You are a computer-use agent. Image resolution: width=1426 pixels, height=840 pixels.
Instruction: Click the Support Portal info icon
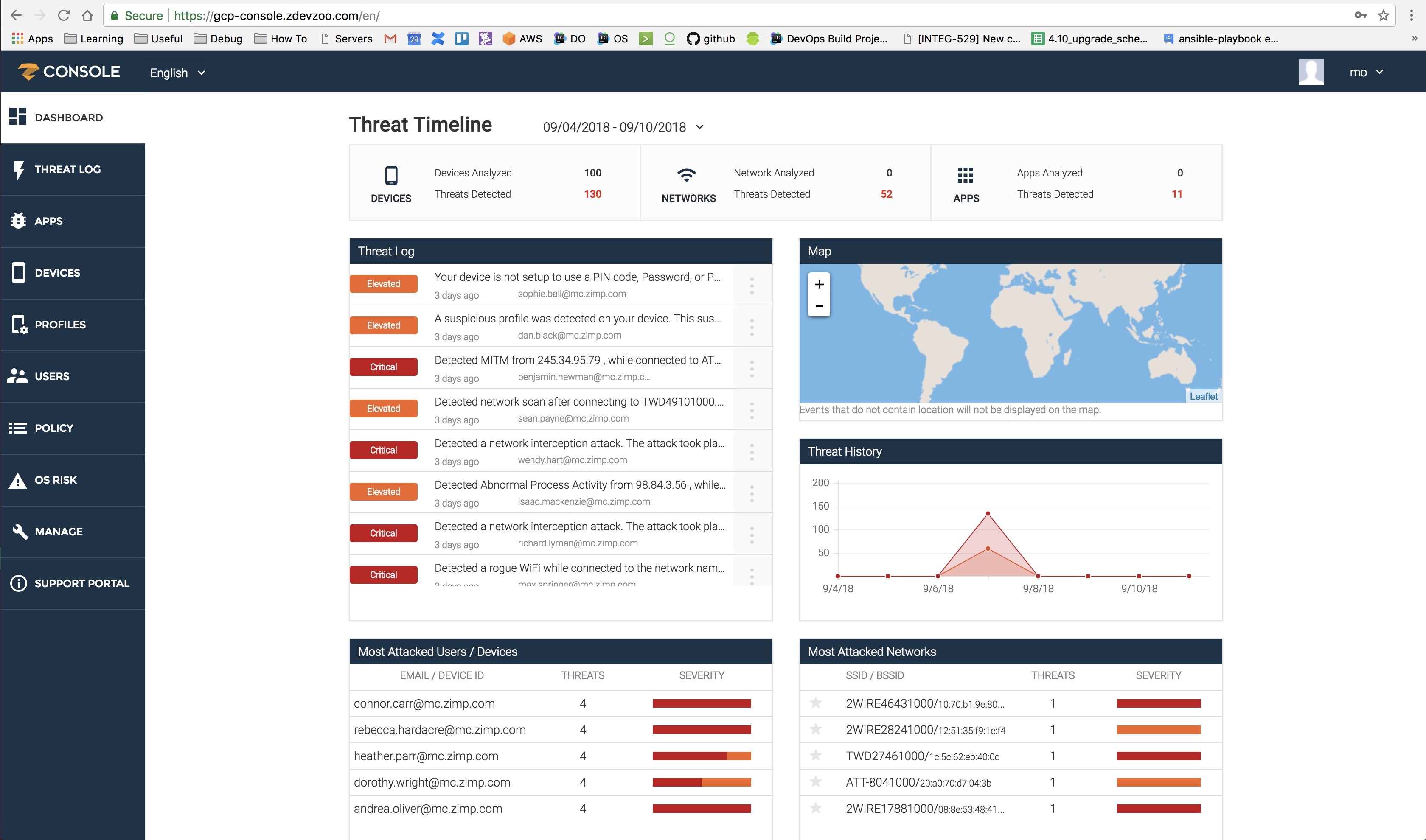tap(18, 583)
